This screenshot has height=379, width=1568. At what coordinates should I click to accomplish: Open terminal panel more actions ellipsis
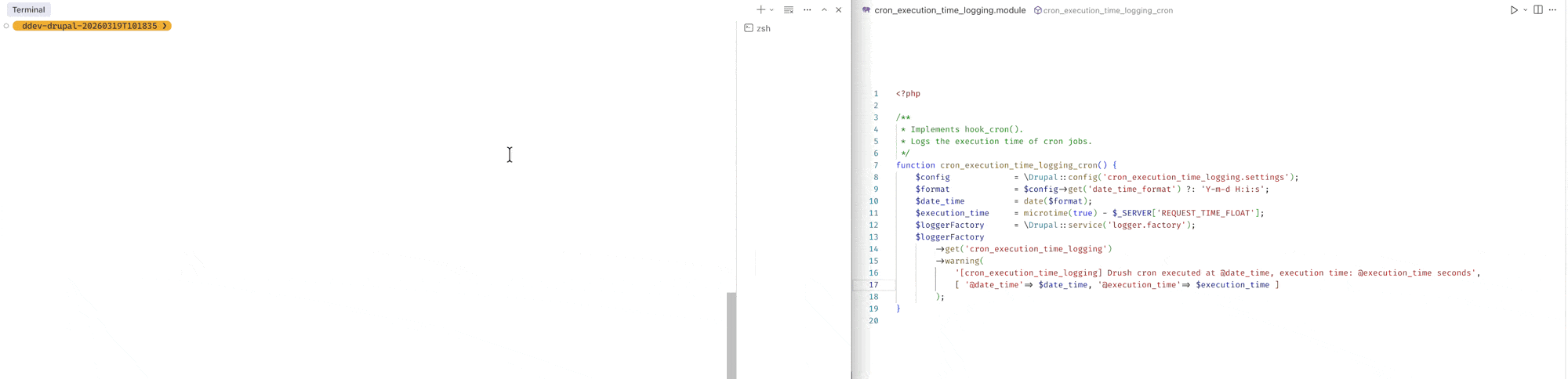pyautogui.click(x=808, y=10)
